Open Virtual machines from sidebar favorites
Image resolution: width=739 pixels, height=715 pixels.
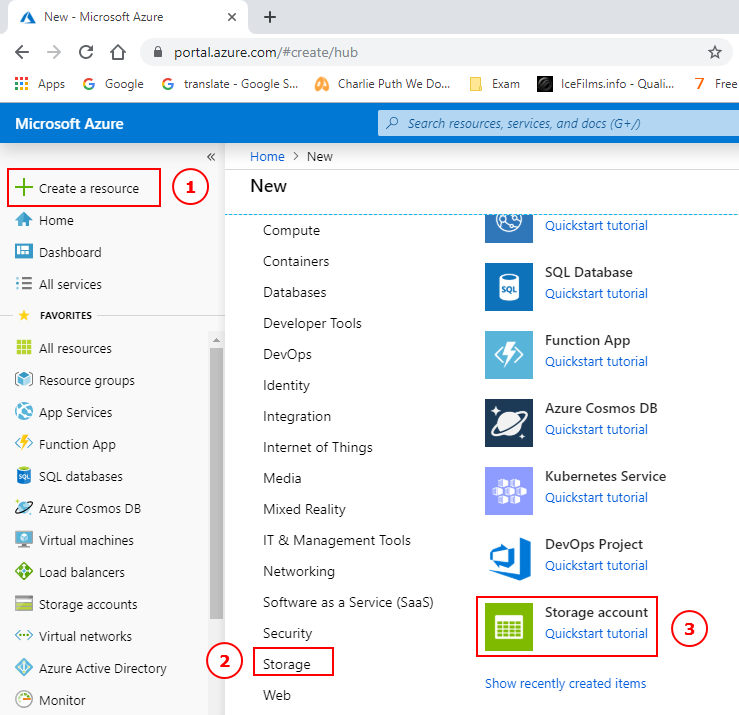point(86,540)
